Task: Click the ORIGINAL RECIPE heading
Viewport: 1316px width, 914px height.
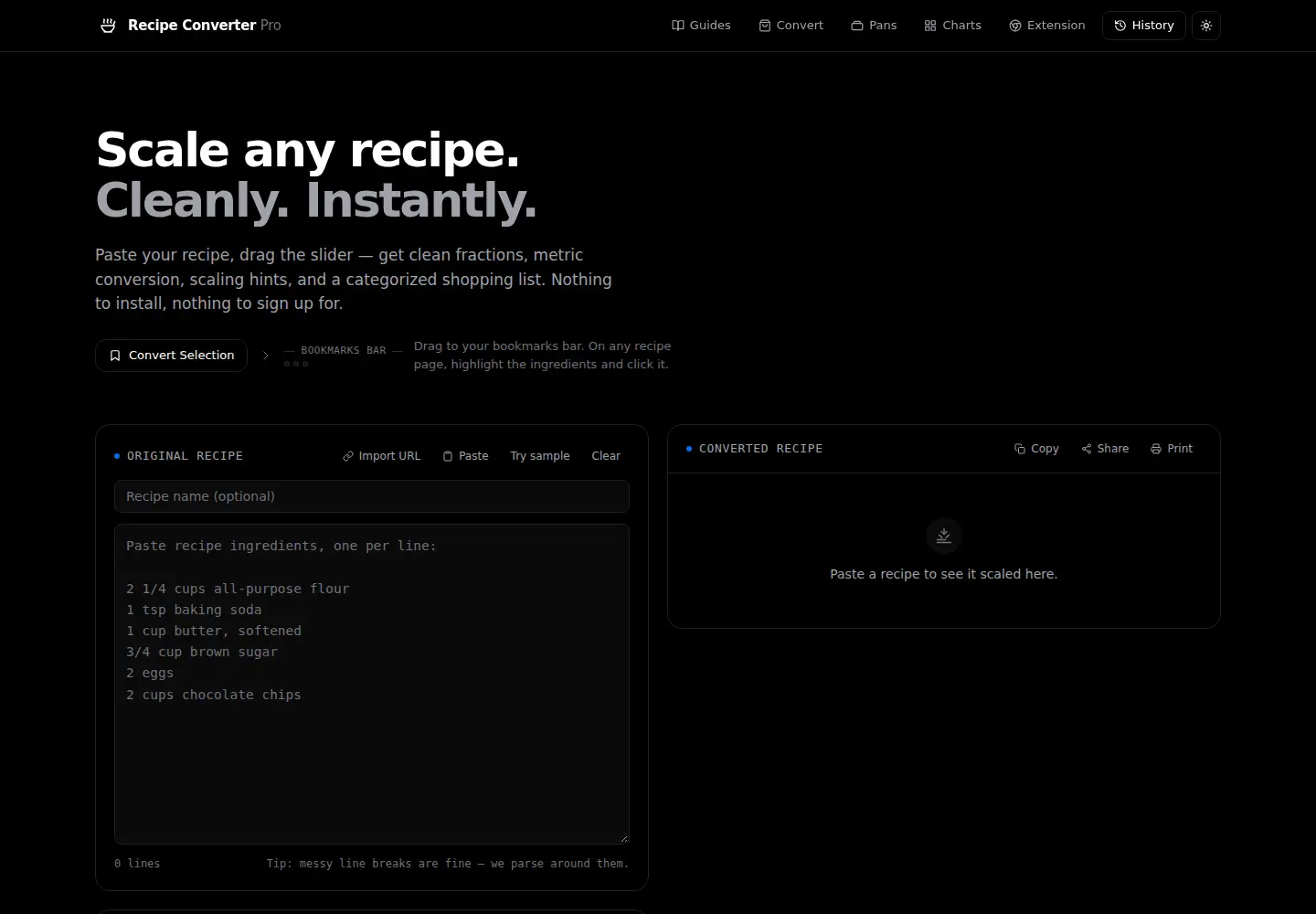Action: pos(185,456)
